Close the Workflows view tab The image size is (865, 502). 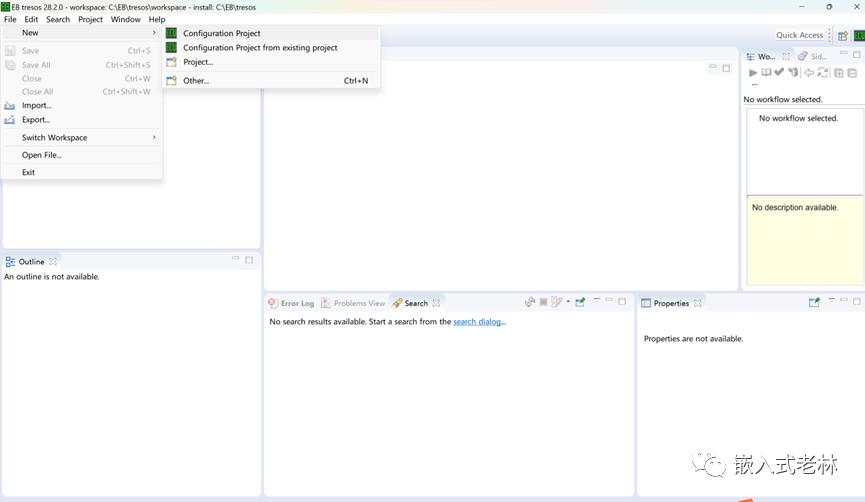[786, 56]
